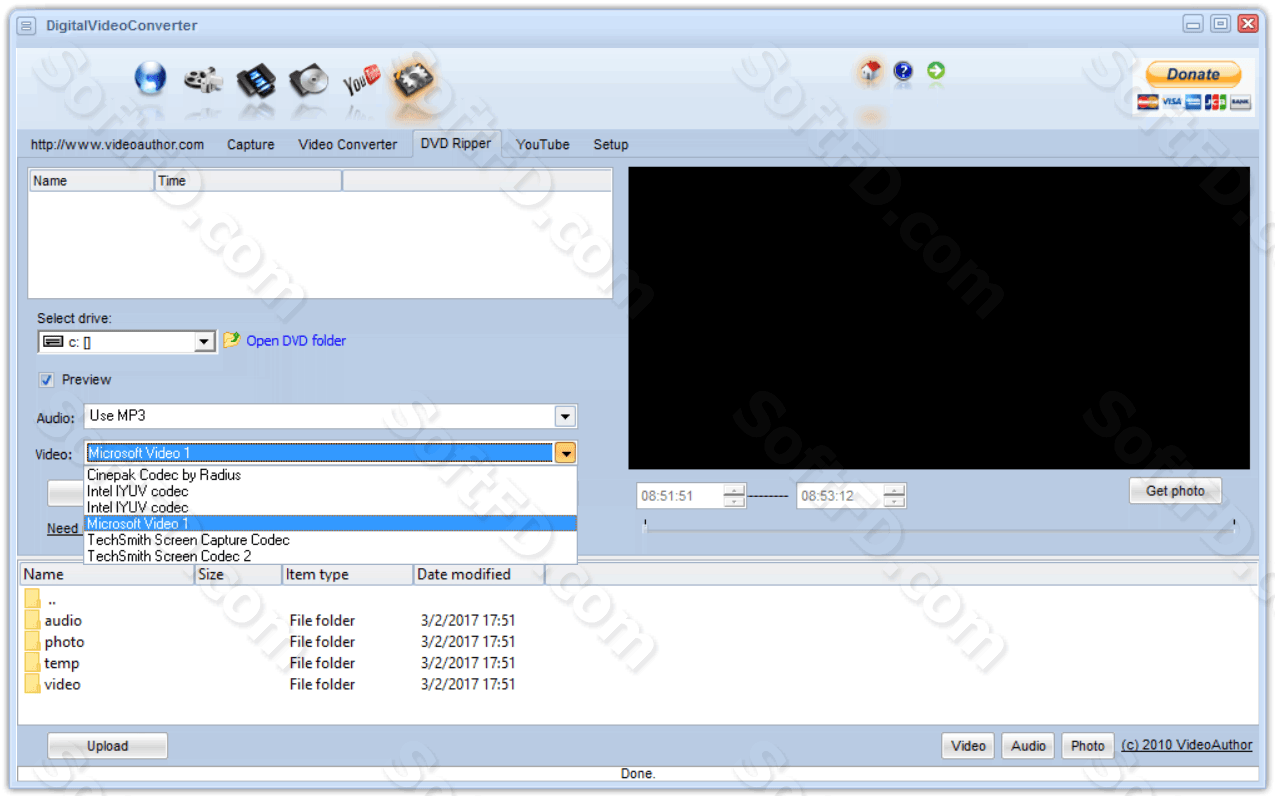This screenshot has height=796, width=1275.
Task: Decrease the 08:53:12 end time with down arrow
Action: click(x=894, y=501)
